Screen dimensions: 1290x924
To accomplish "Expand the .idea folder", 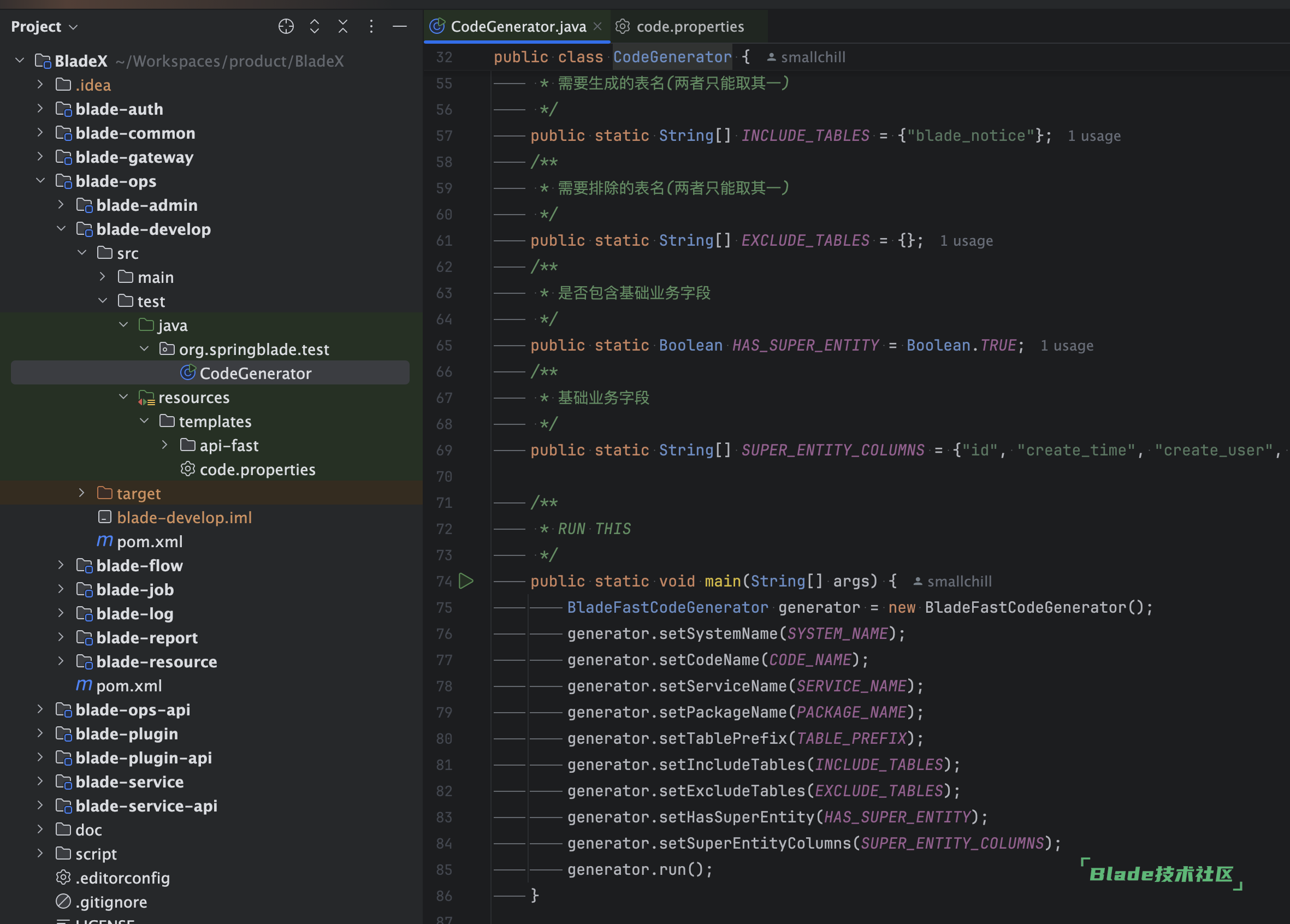I will pyautogui.click(x=40, y=84).
